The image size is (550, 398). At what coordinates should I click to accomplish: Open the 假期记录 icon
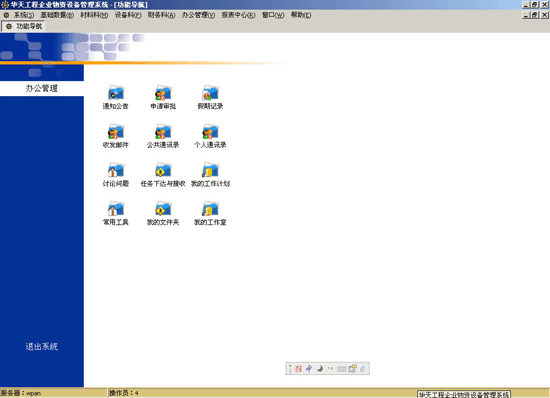tap(210, 93)
